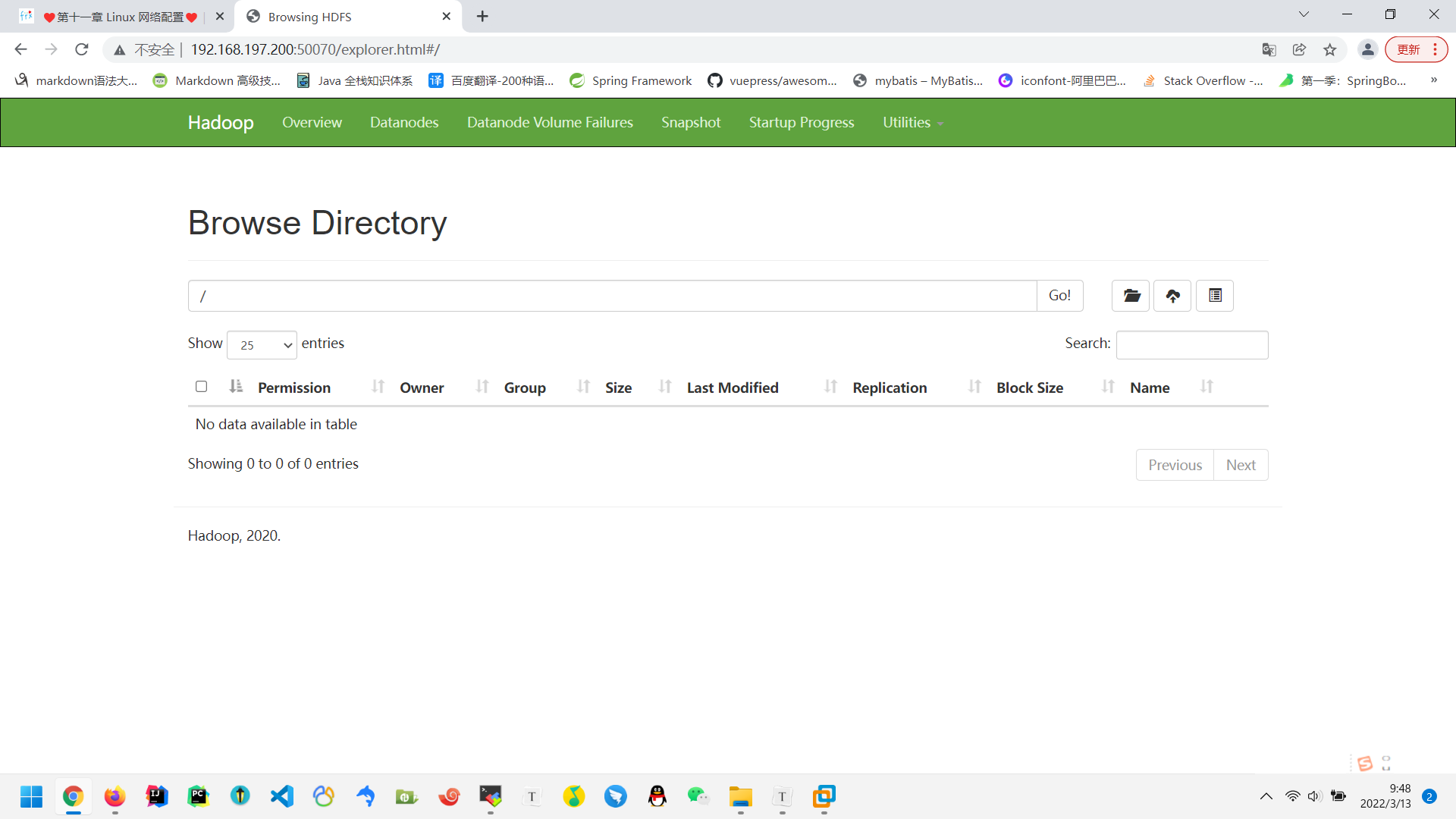
Task: Sort table by Block Size column
Action: 1030,388
